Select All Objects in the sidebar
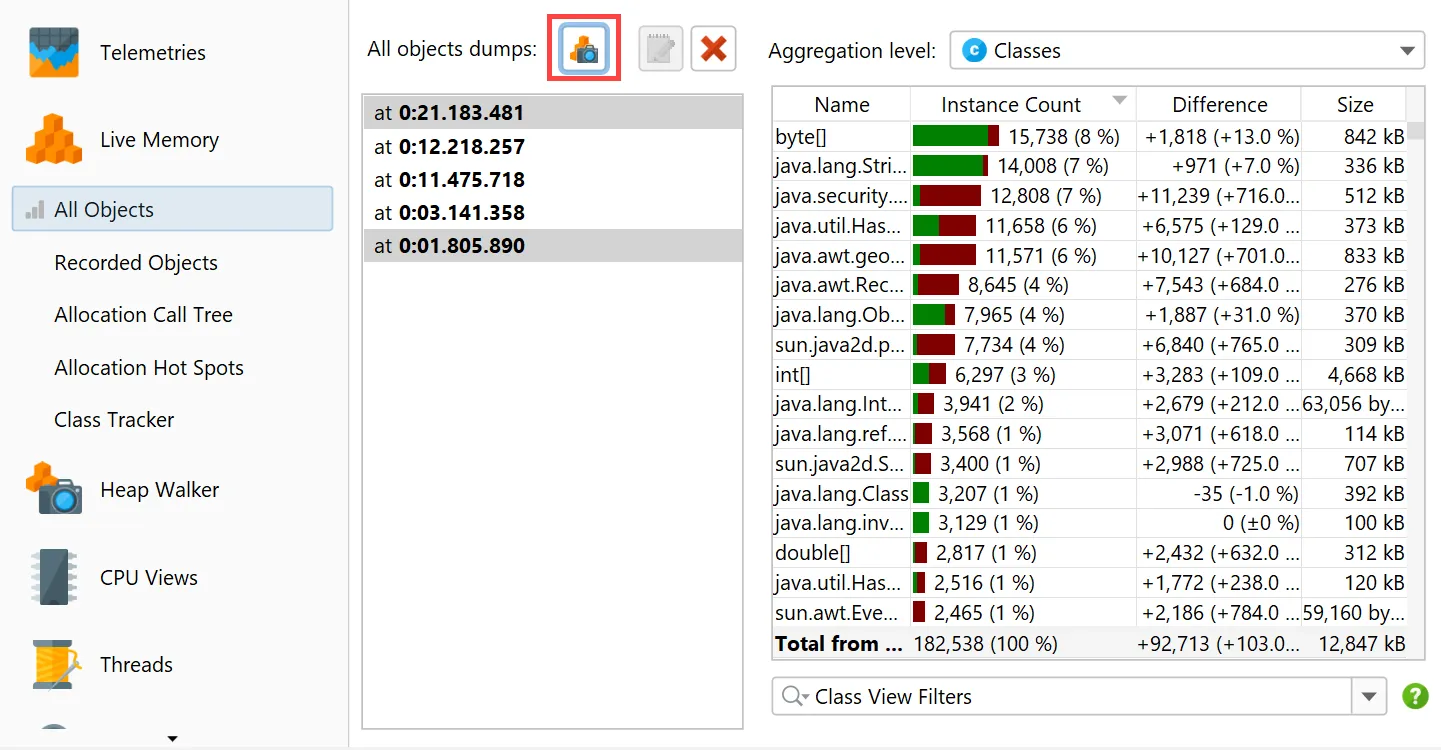 [x=172, y=209]
